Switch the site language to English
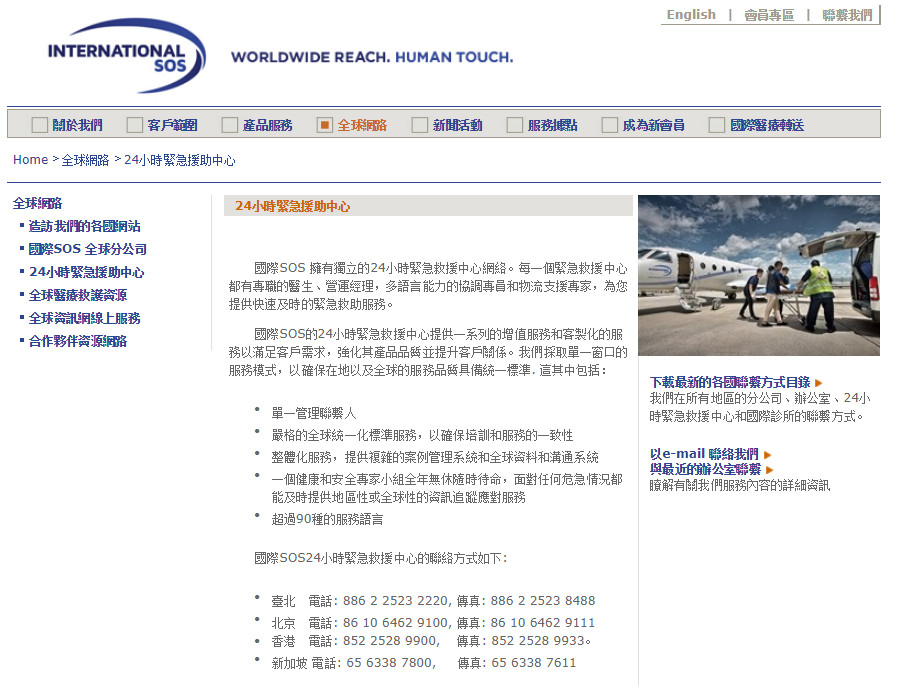The width and height of the screenshot is (907, 686). point(691,15)
